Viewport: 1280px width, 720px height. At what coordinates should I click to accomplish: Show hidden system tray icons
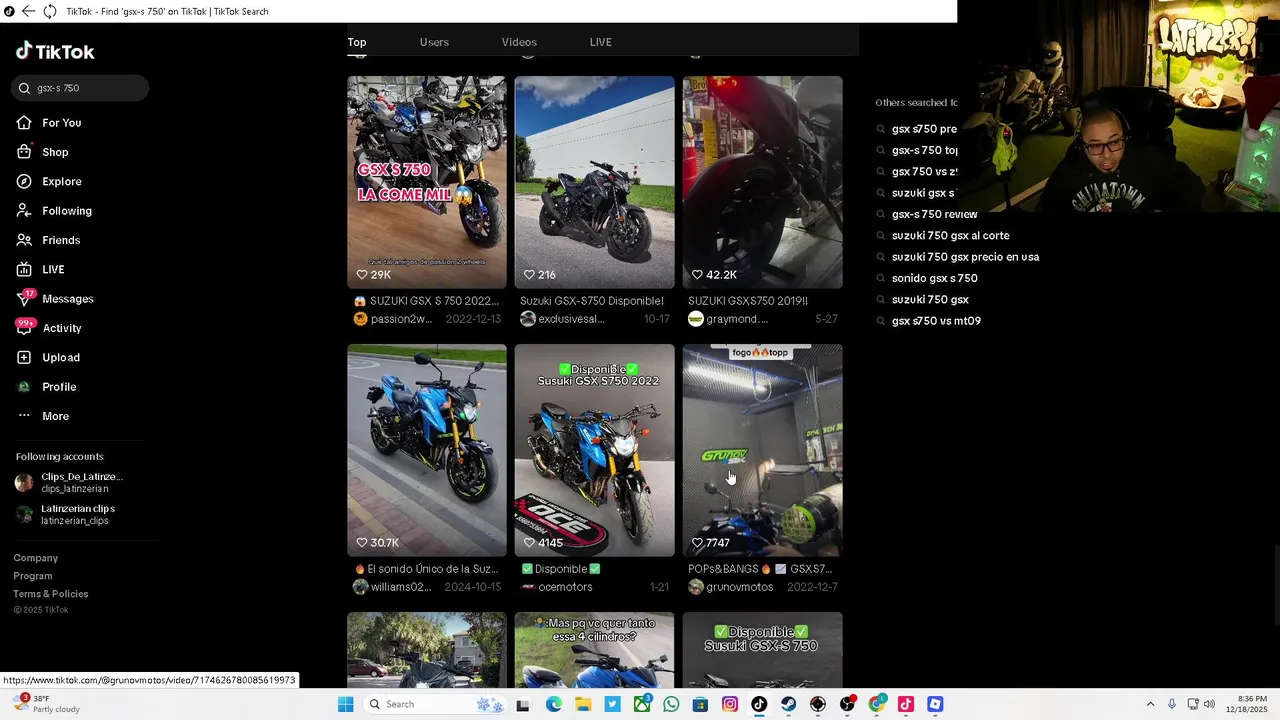click(1151, 705)
